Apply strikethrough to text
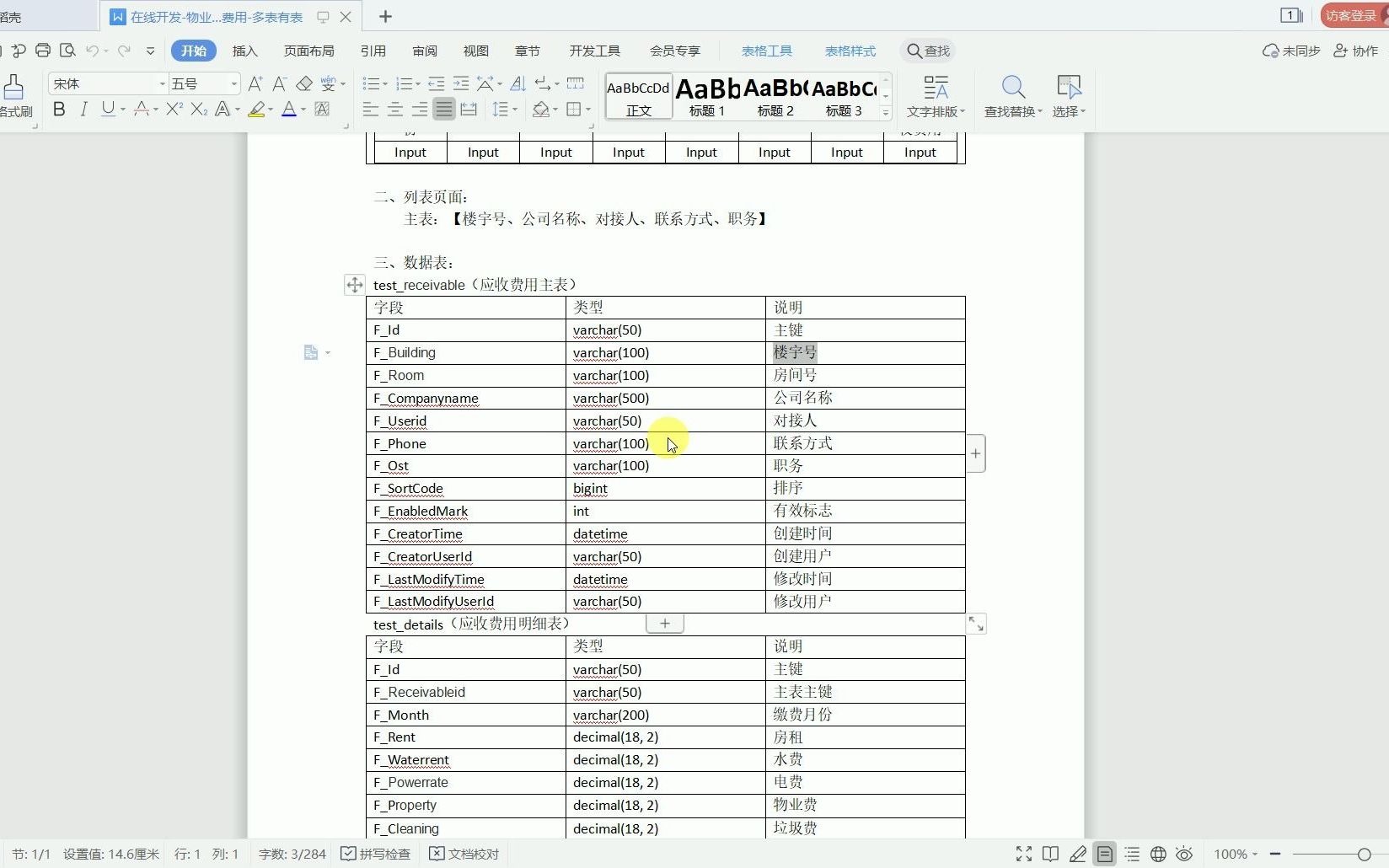This screenshot has height=868, width=1389. (x=141, y=109)
